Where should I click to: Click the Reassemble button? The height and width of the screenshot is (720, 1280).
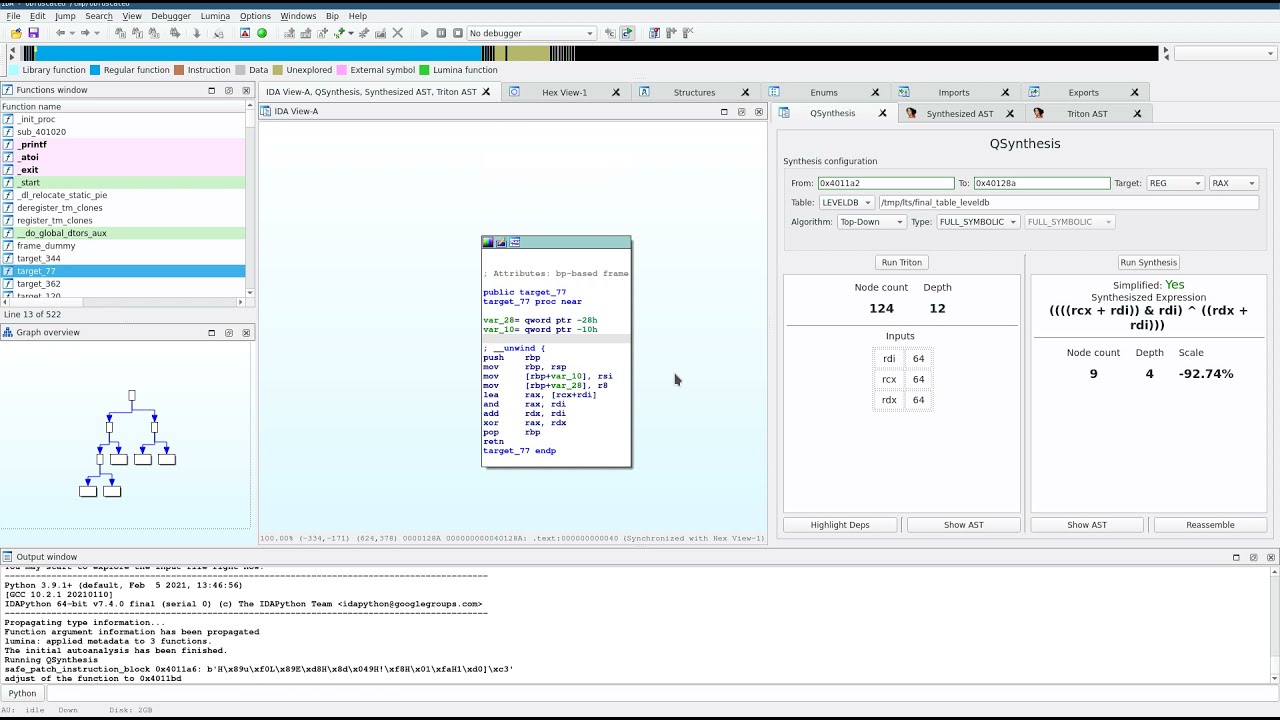(x=1210, y=525)
